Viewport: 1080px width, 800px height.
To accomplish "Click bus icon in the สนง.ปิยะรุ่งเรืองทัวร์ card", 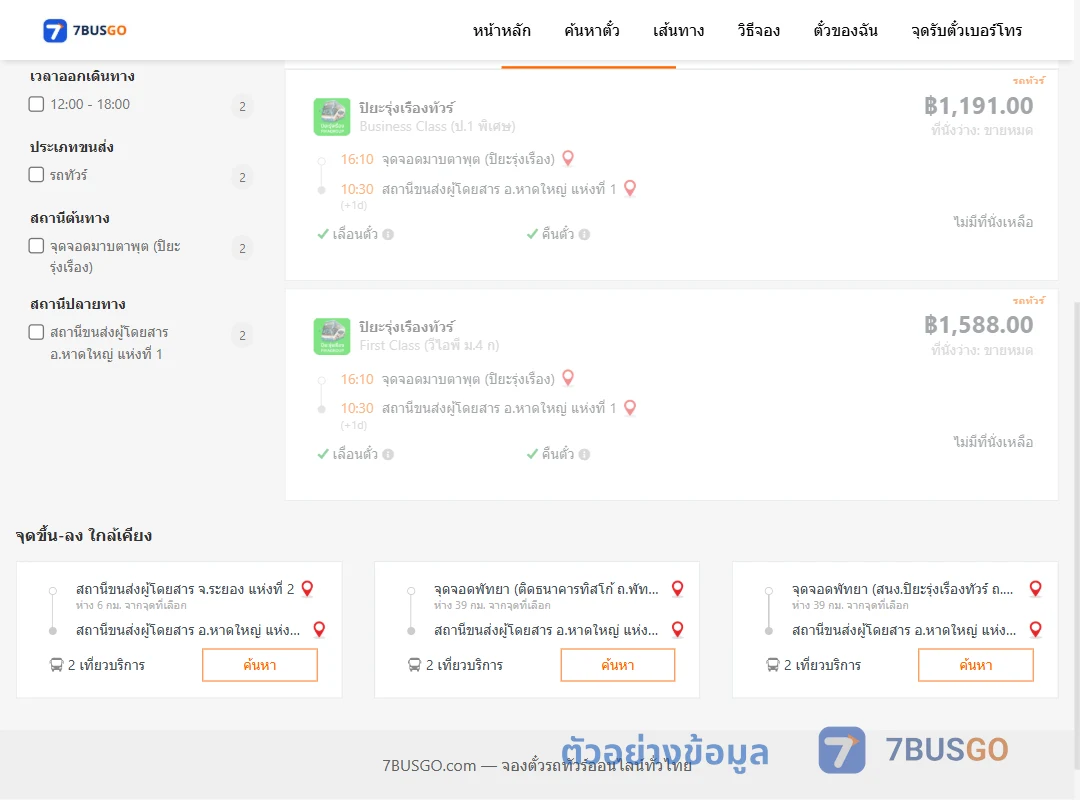I will tap(773, 665).
